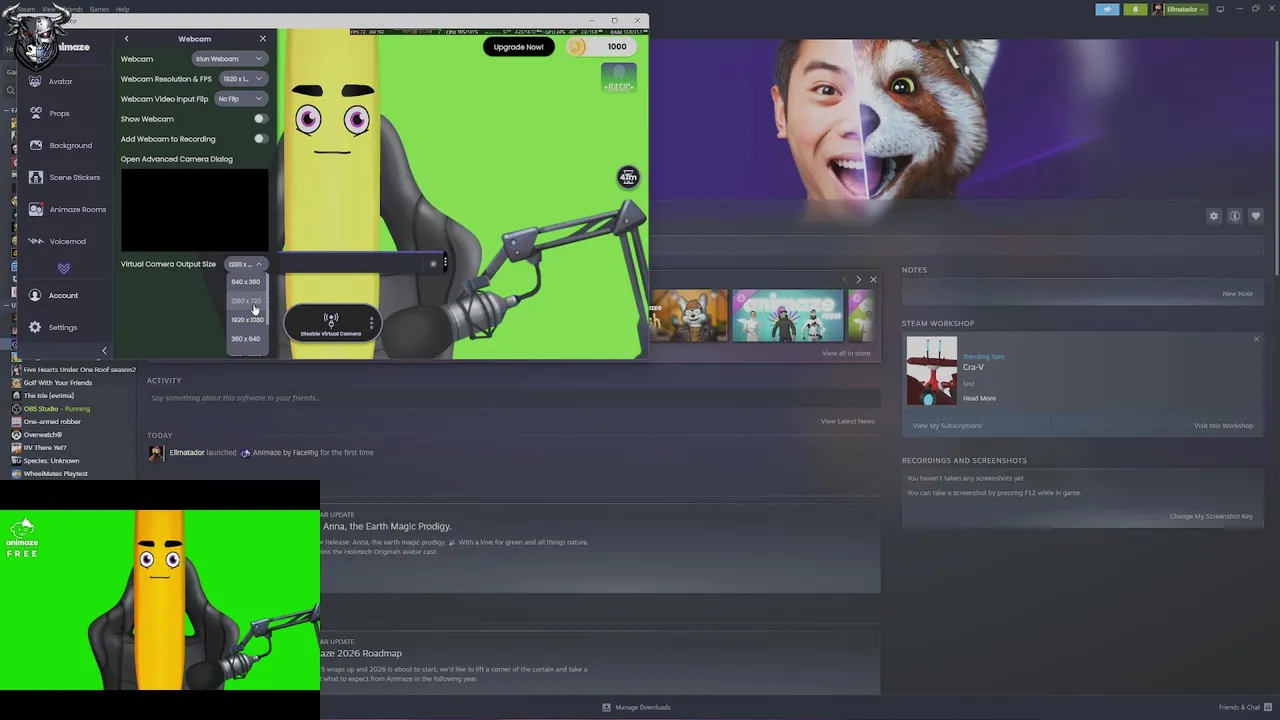
Task: Select 1280 x 720 output size
Action: coord(246,301)
